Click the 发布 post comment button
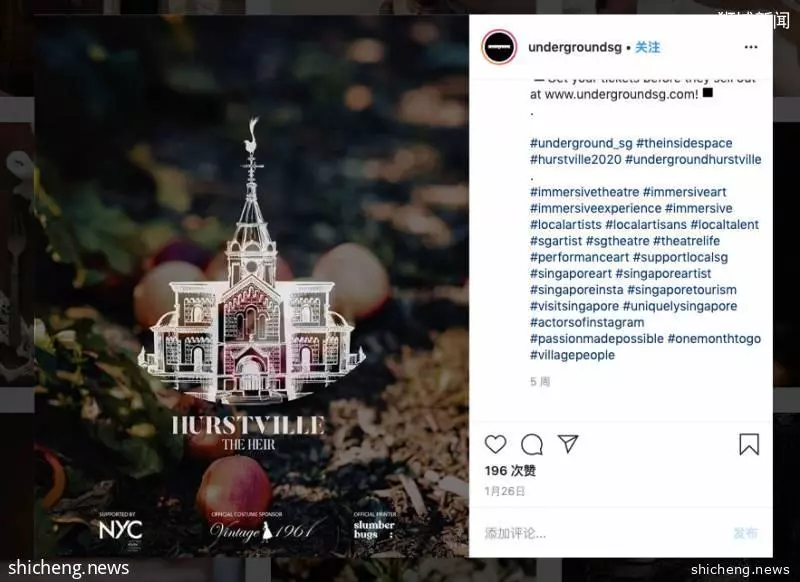 pyautogui.click(x=745, y=534)
